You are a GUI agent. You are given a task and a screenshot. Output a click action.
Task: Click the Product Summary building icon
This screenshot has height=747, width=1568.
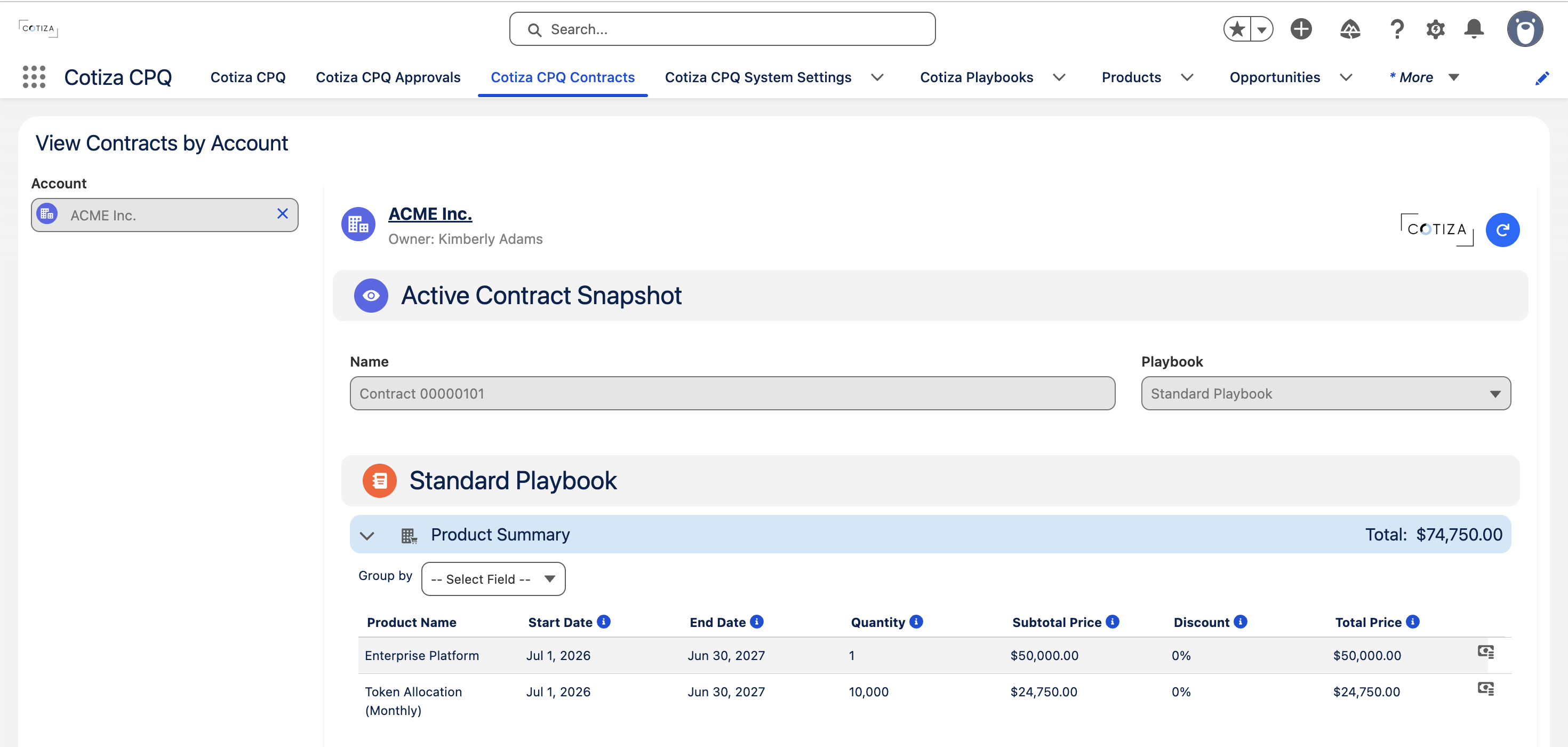click(409, 535)
